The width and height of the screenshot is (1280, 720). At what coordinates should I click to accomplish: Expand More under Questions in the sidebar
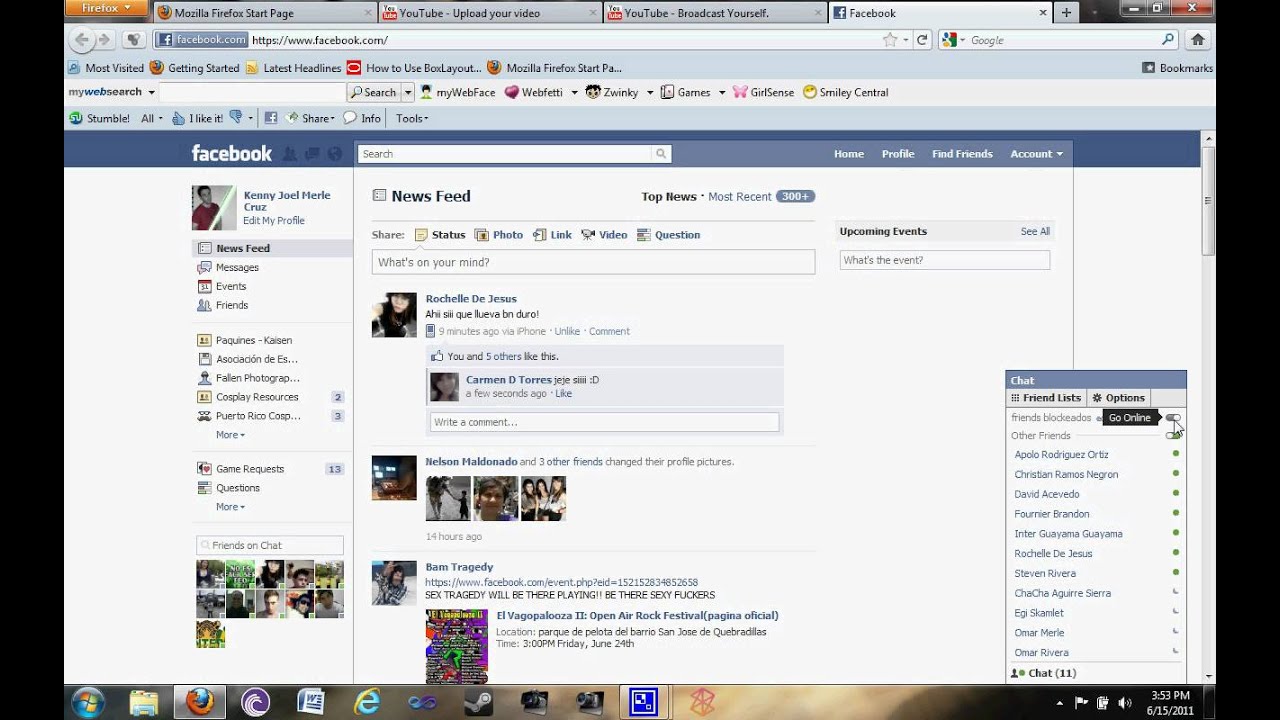230,507
